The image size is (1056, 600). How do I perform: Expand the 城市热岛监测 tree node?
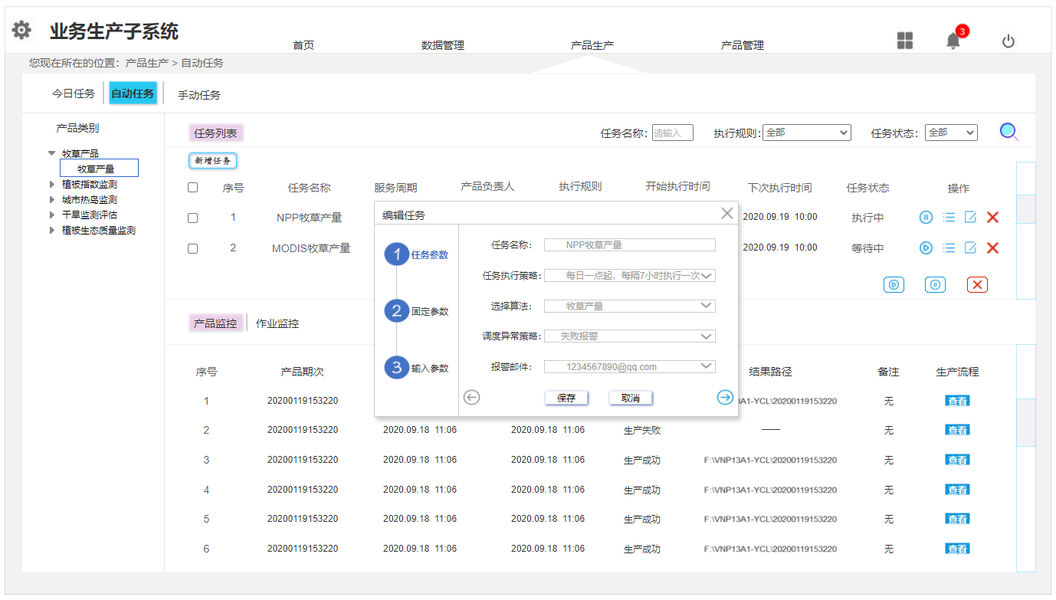tap(52, 199)
